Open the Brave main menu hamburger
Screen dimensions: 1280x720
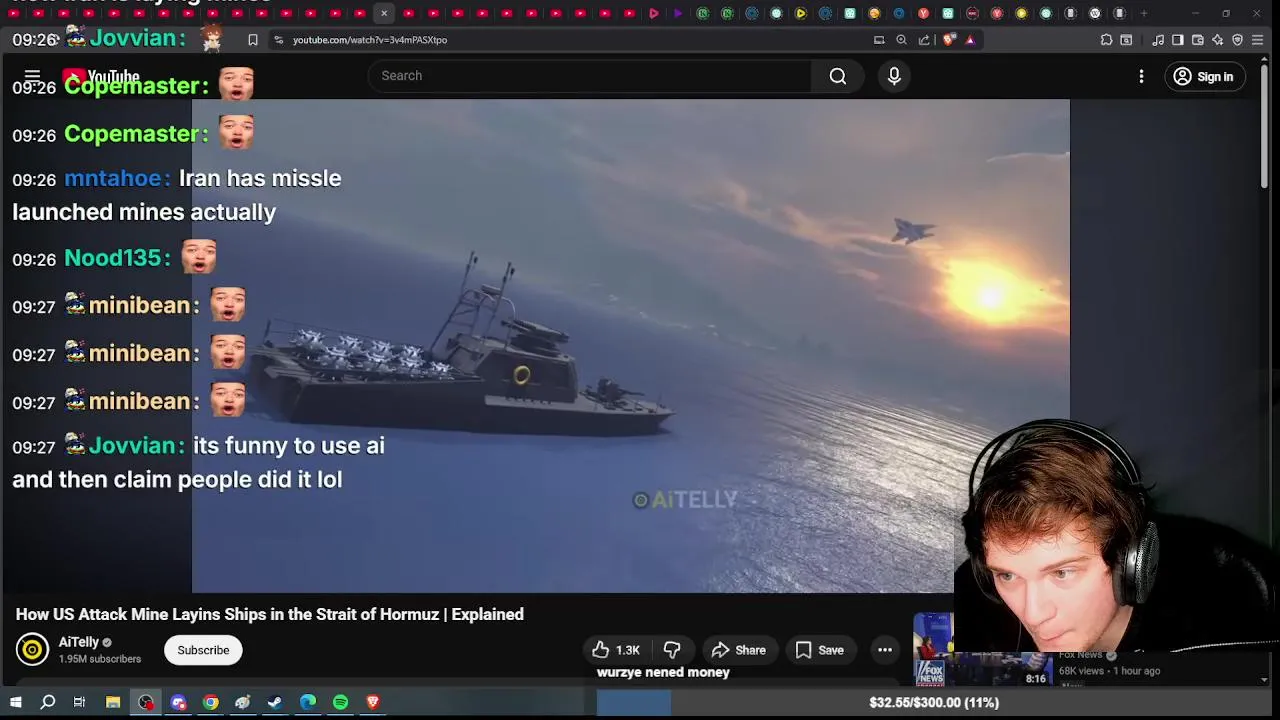tap(1258, 40)
